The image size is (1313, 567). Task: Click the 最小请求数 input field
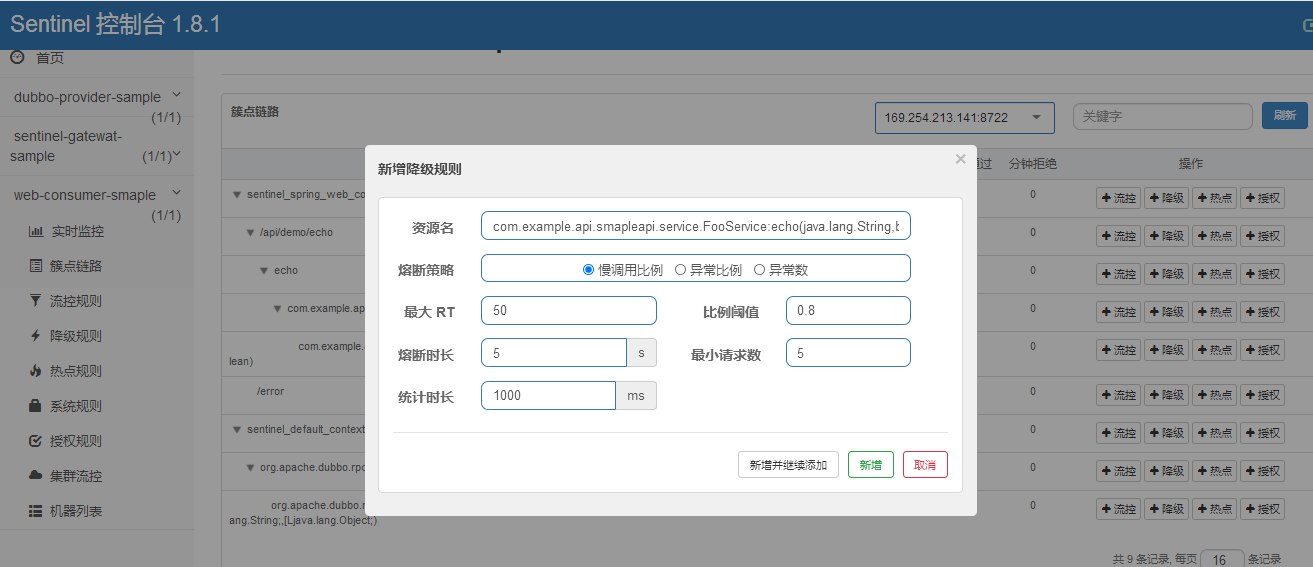848,353
